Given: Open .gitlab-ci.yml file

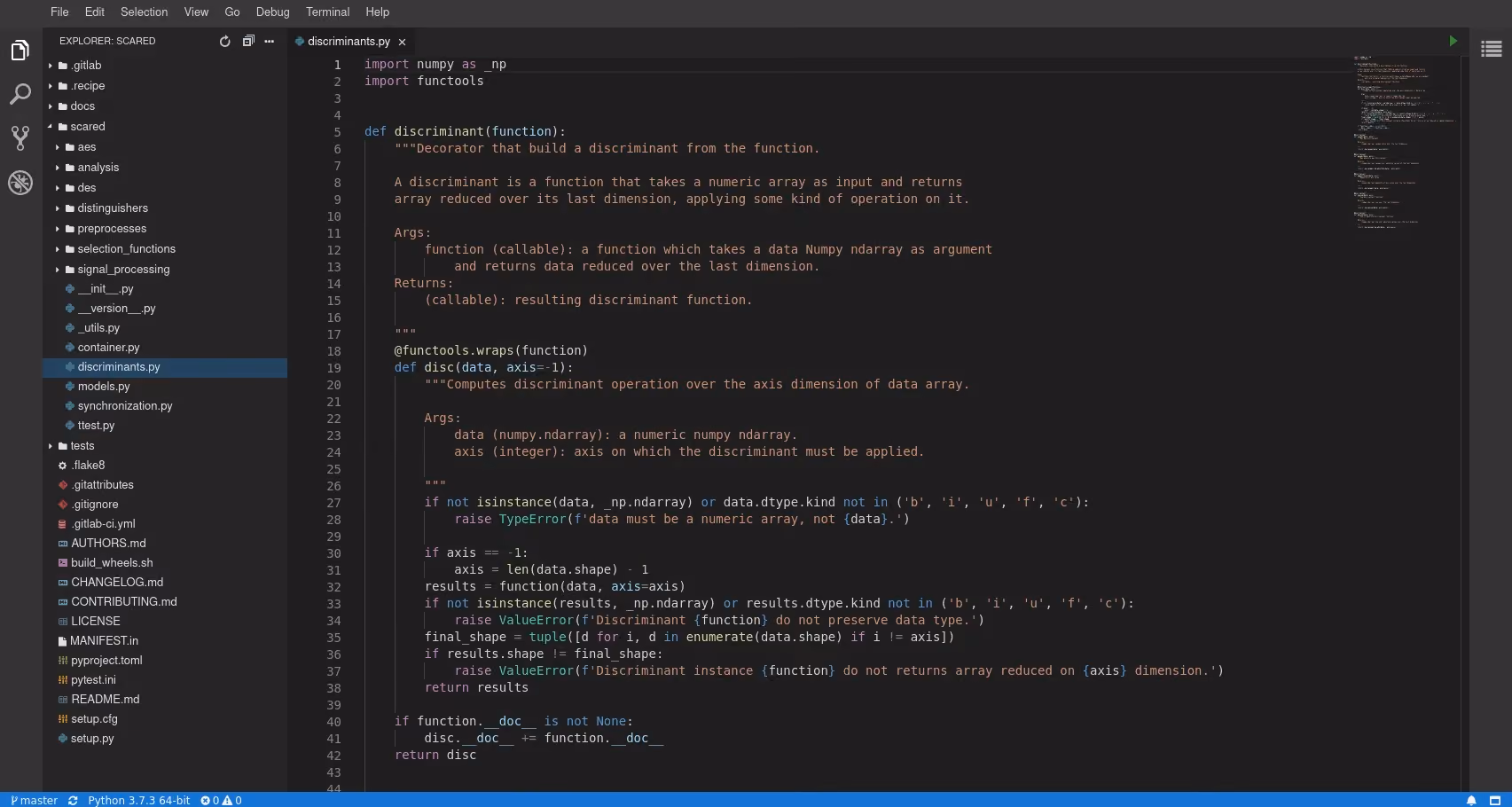Looking at the screenshot, I should click(165, 524).
